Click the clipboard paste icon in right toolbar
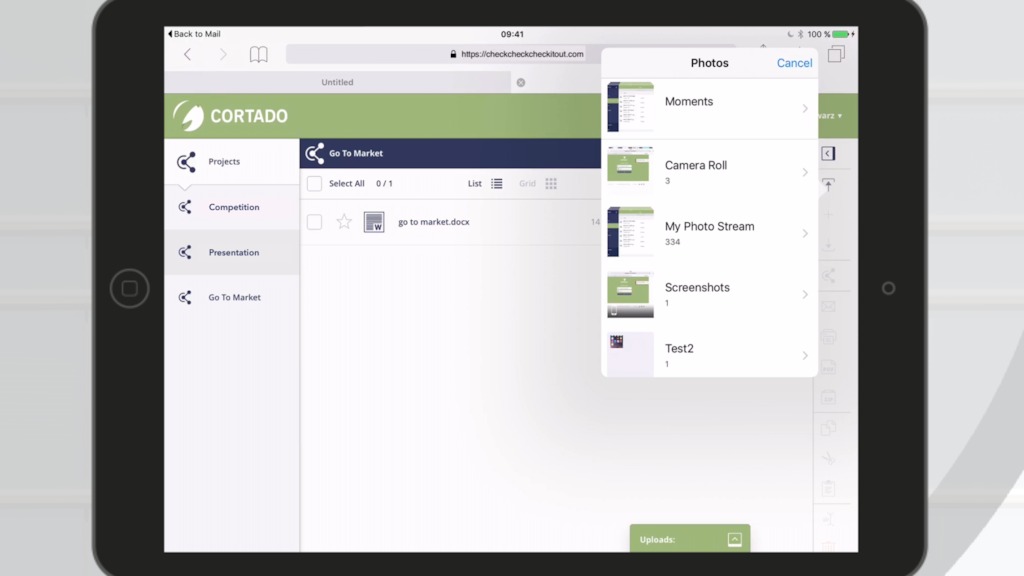Viewport: 1024px width, 576px height. [x=828, y=488]
